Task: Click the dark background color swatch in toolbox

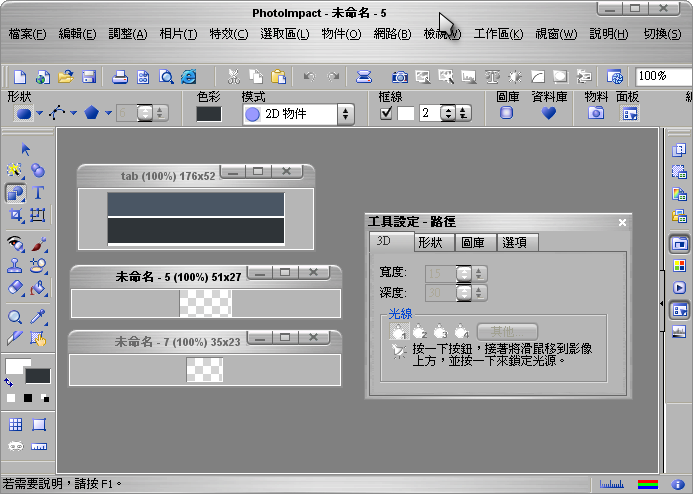Action: click(38, 376)
